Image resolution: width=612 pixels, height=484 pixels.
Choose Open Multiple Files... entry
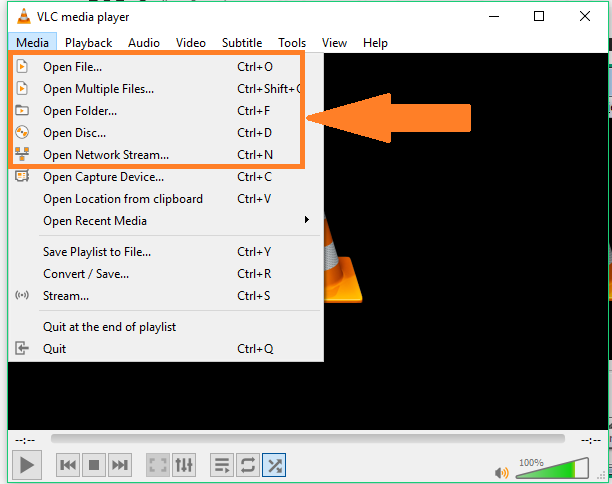click(166, 89)
